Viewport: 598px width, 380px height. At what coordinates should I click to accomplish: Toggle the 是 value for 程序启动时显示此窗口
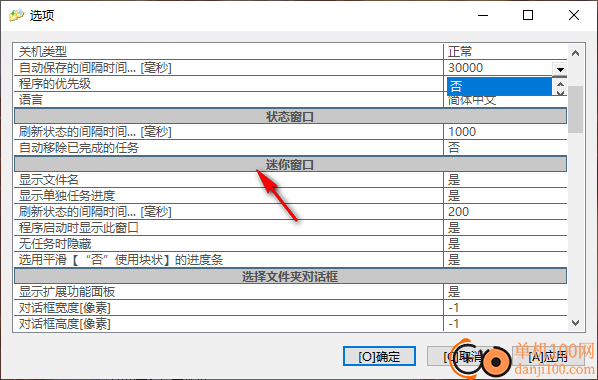pyautogui.click(x=454, y=228)
